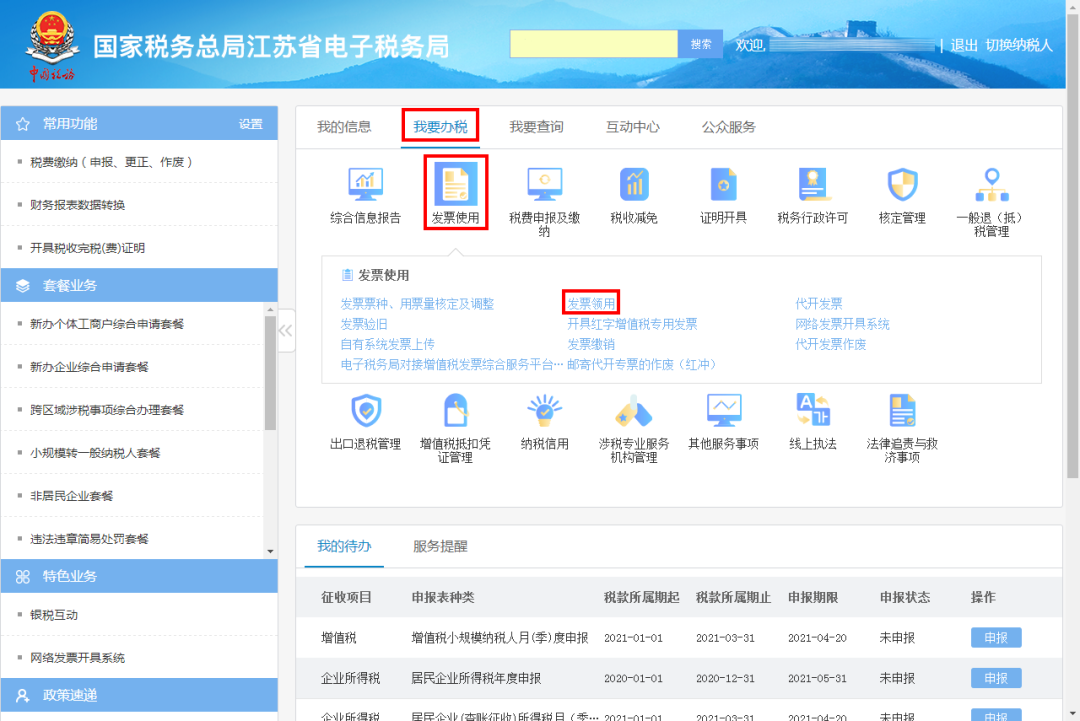1080x721 pixels.
Task: Open 邮寄代开专票的作废（红冲）link
Action: [x=642, y=364]
